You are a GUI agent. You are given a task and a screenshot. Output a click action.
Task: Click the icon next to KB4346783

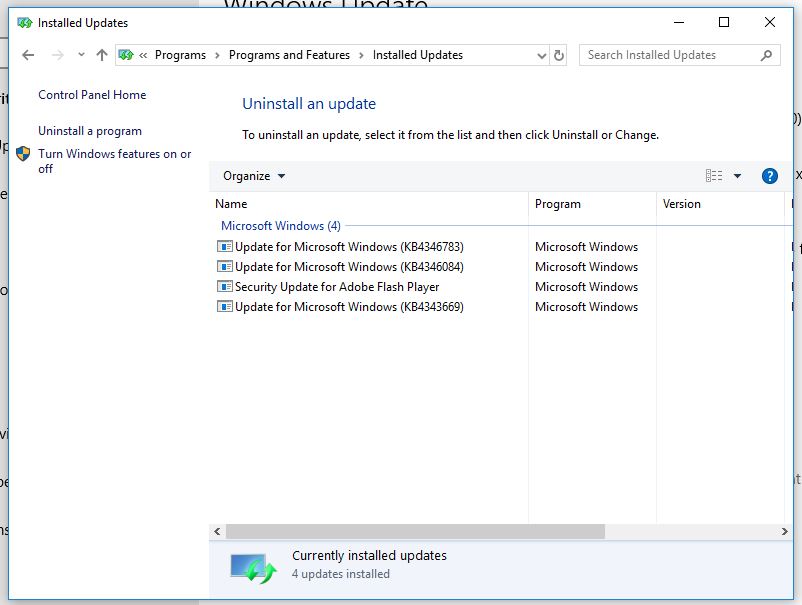click(x=225, y=247)
